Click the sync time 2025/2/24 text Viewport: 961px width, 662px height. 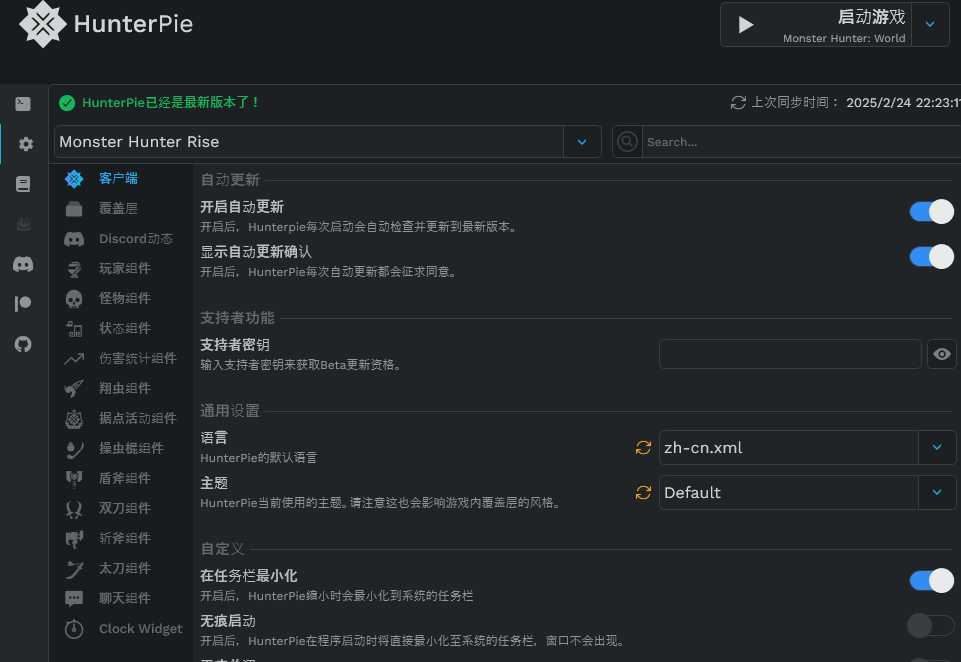[x=903, y=103]
